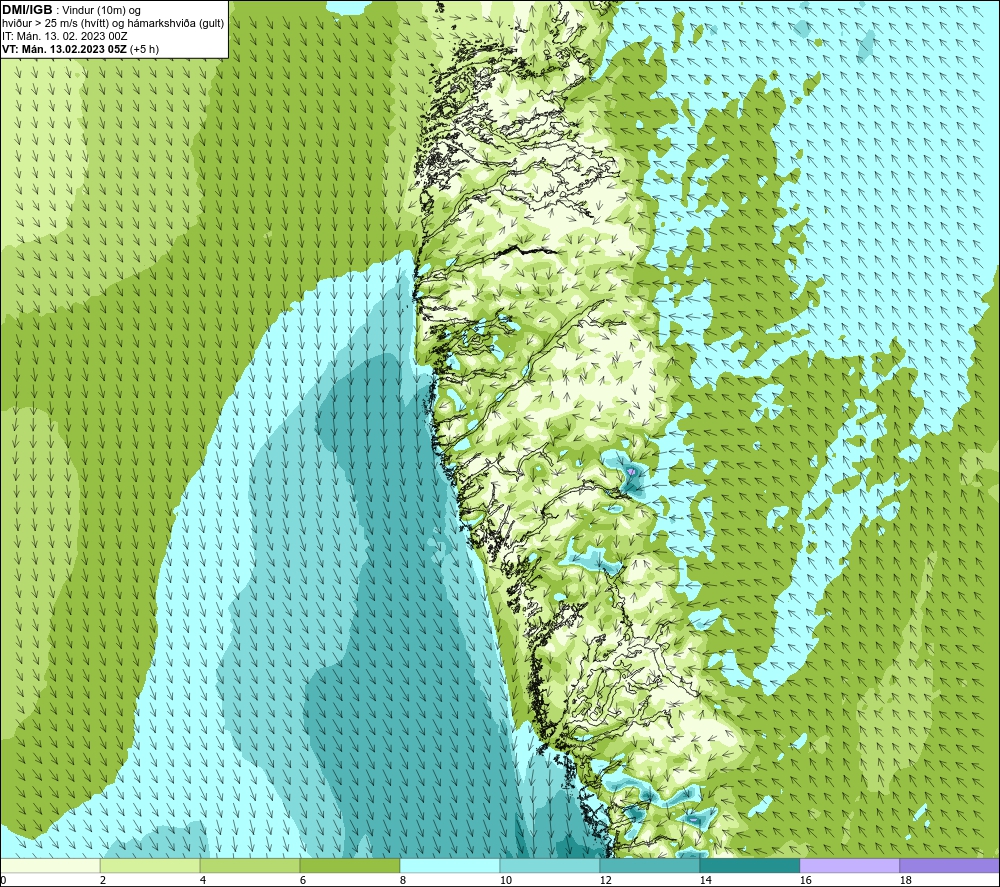Screen dimensions: 1000x887
Task: Click the 'Vindur (10m) og' label
Action: 103,11
